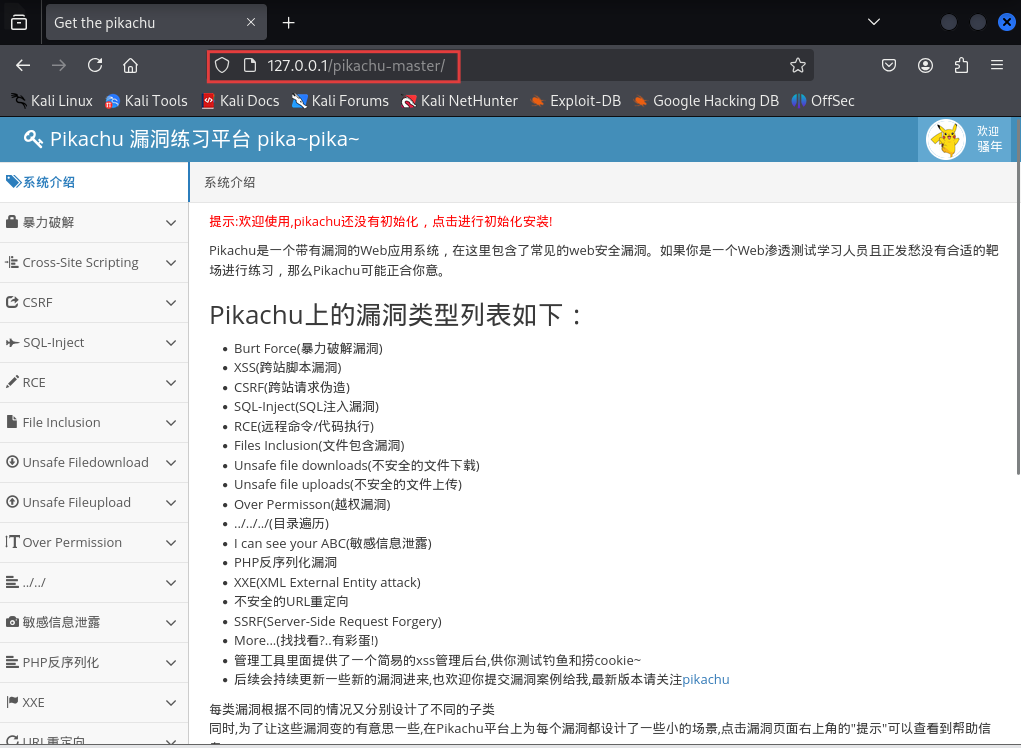The height and width of the screenshot is (748, 1021).
Task: Click the shield tracking protection icon
Action: tap(223, 66)
